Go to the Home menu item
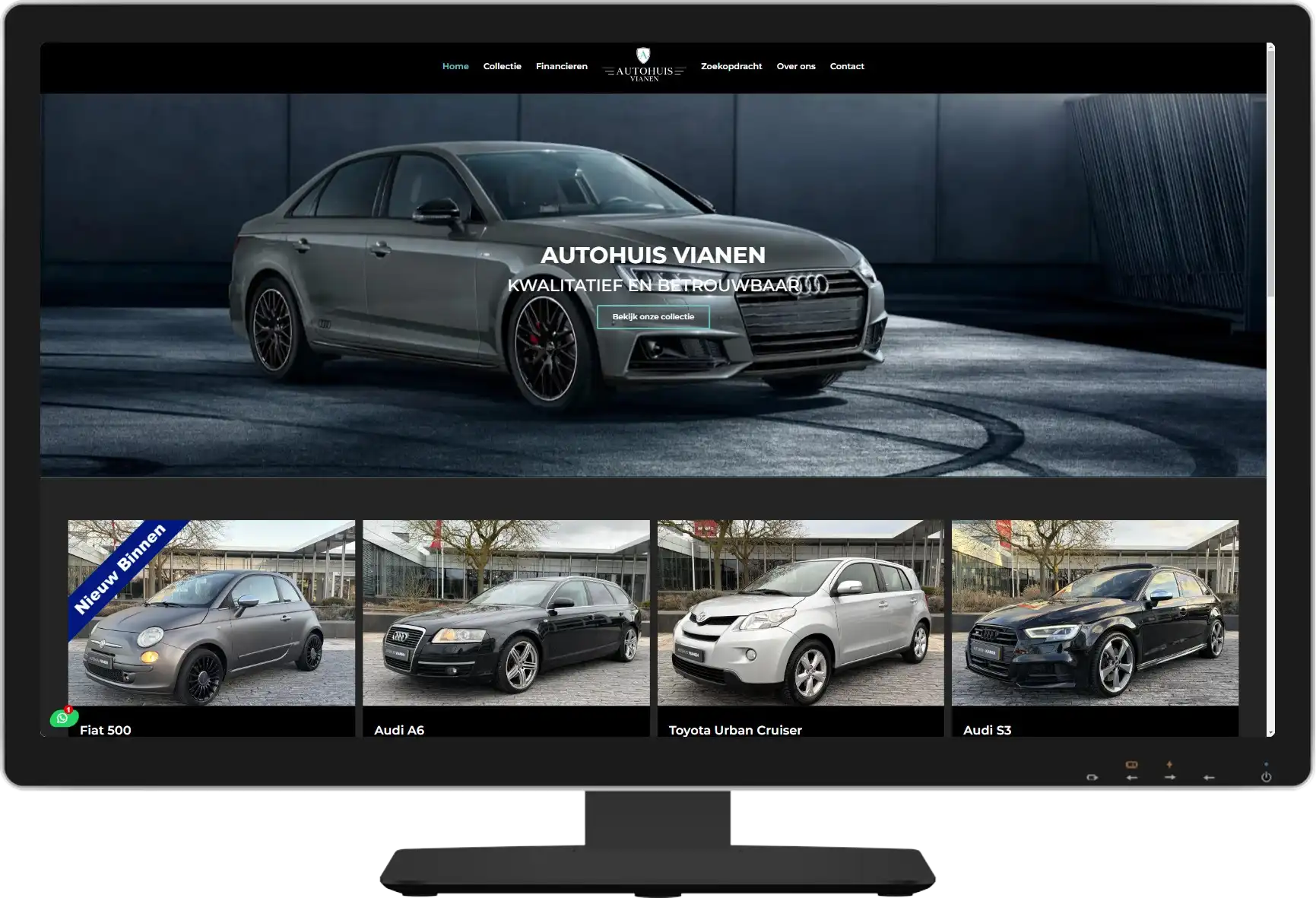 pos(455,66)
